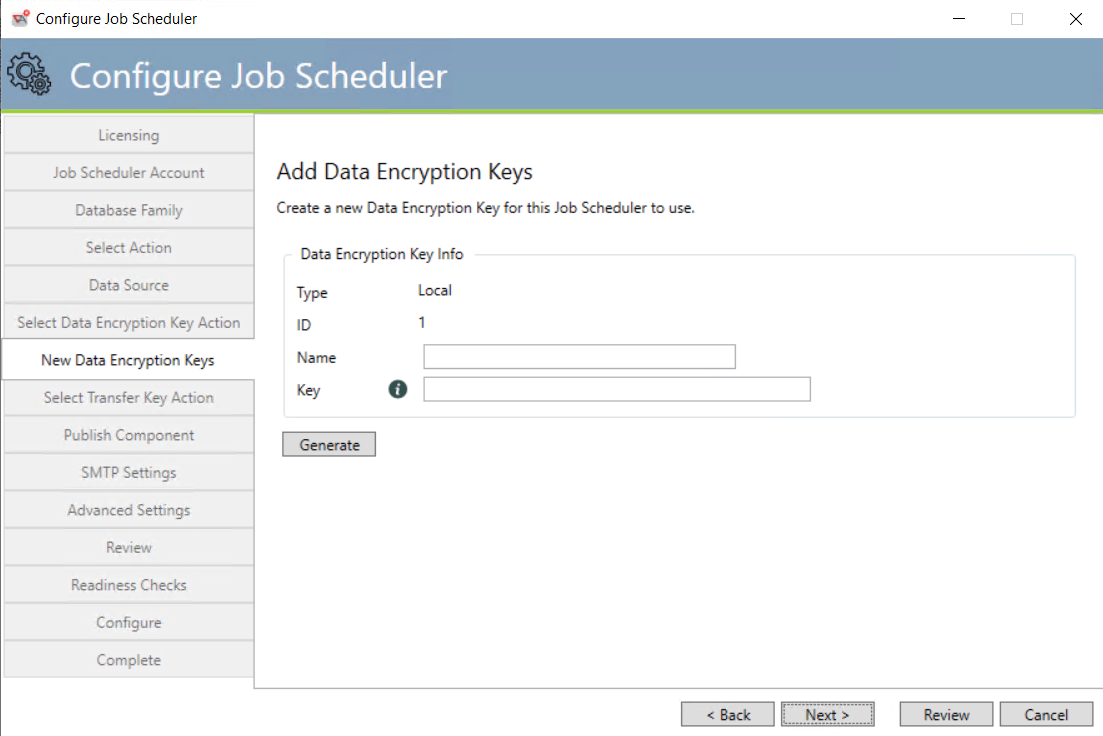This screenshot has width=1103, height=736.
Task: Go to Select Data Encryption Key Action
Action: click(128, 322)
